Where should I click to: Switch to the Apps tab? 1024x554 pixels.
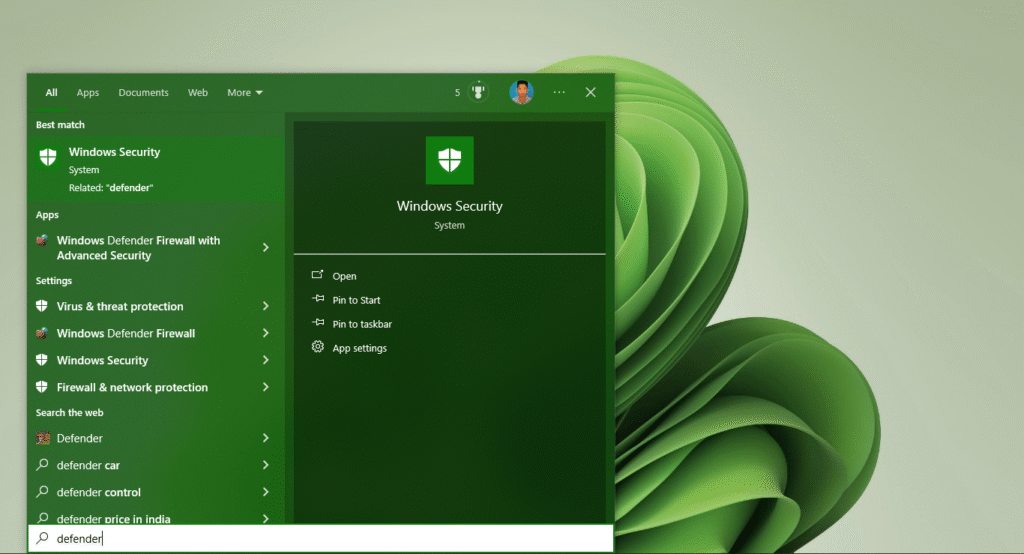point(88,93)
